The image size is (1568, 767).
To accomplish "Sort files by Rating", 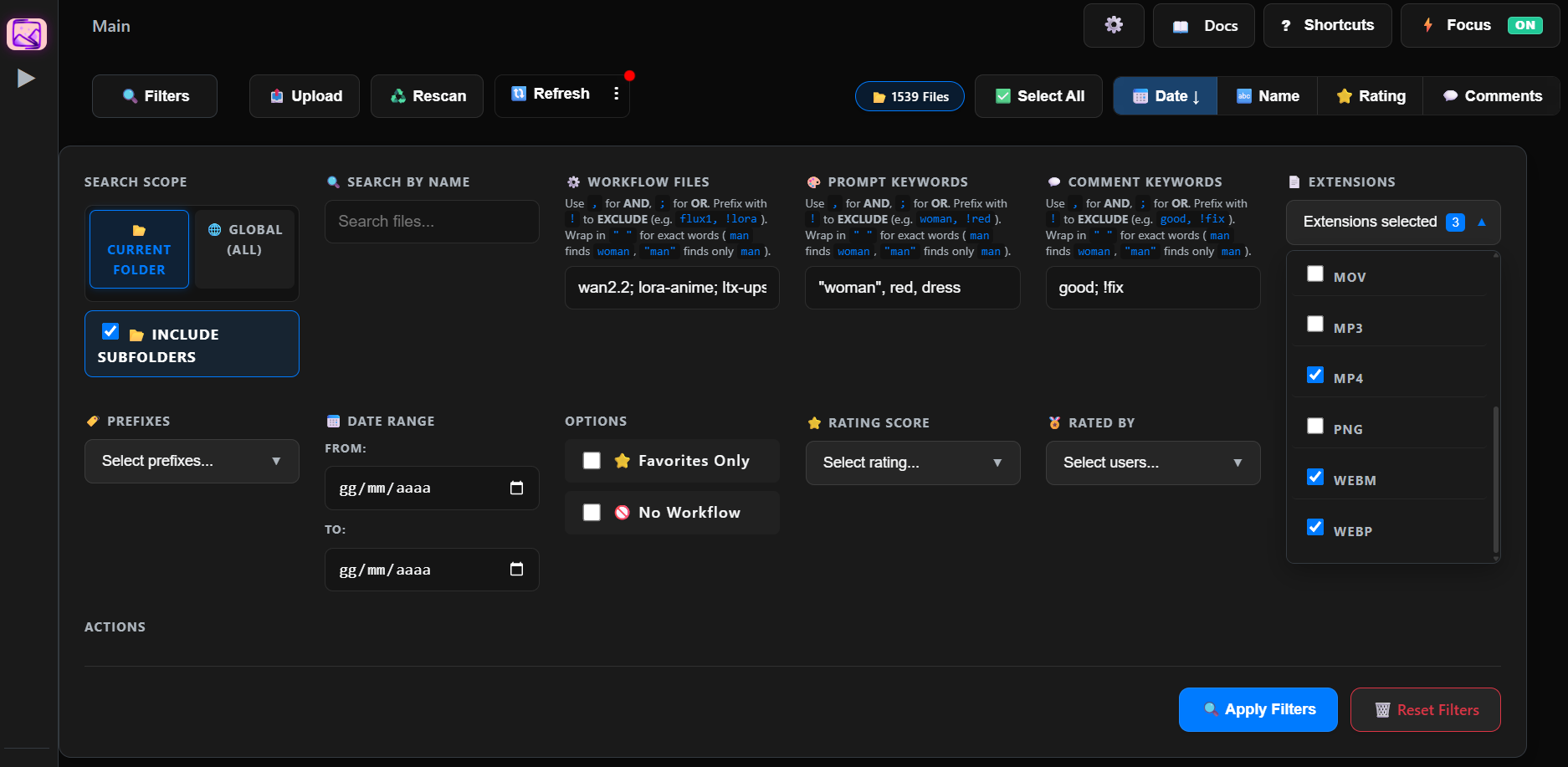I will click(1370, 96).
